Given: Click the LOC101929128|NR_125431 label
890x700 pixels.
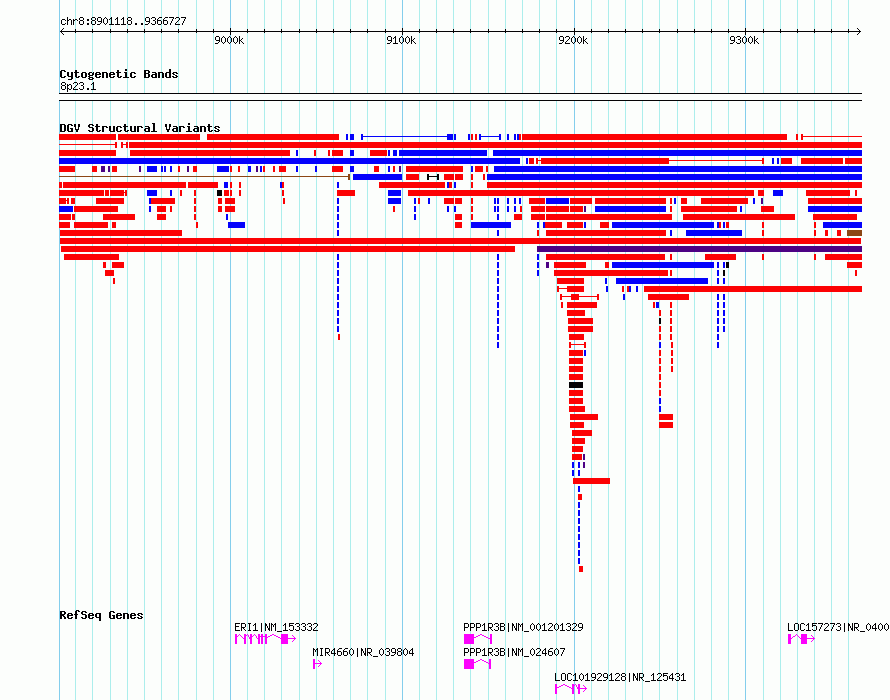Looking at the screenshot, I should [x=620, y=677].
